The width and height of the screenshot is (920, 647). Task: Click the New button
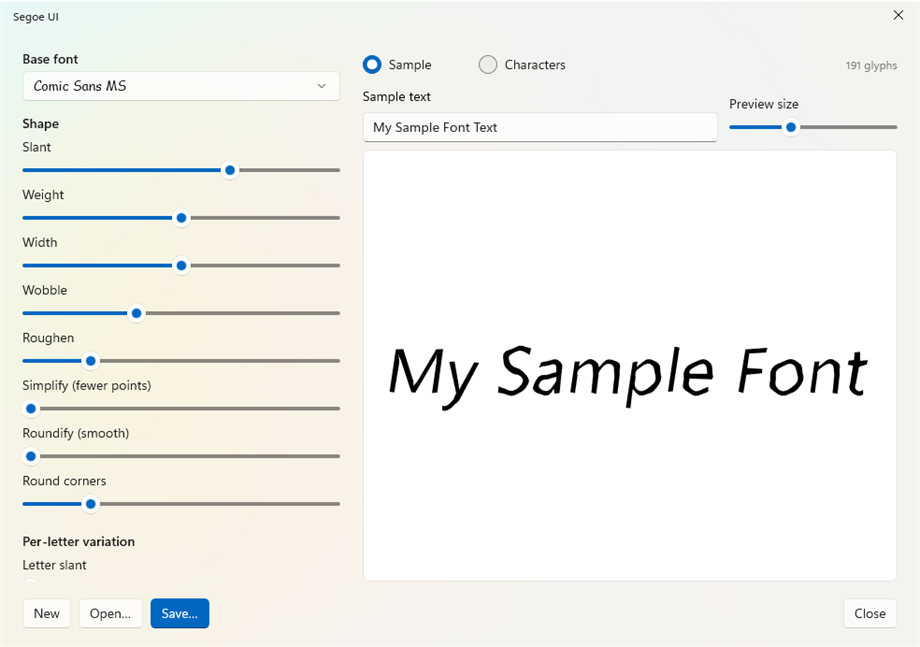[x=46, y=614]
